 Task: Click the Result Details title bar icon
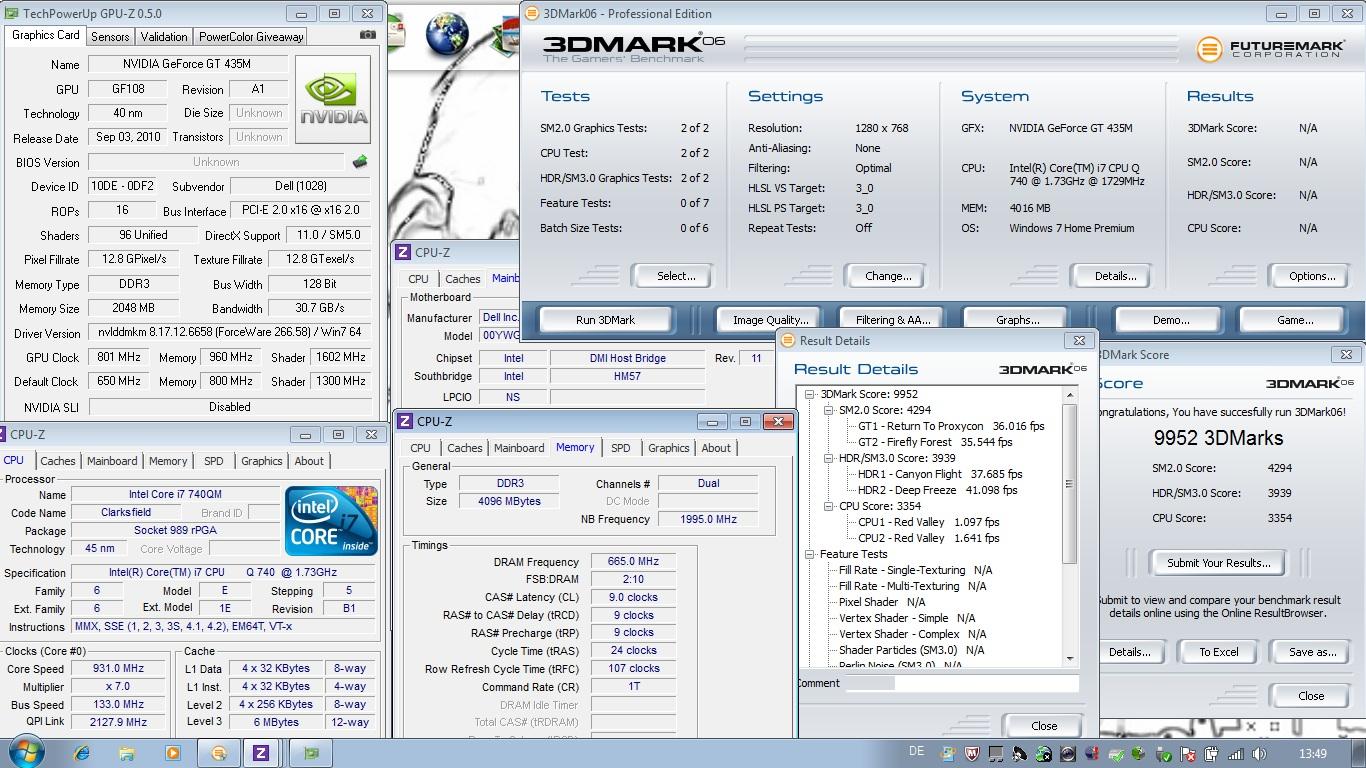pos(787,340)
